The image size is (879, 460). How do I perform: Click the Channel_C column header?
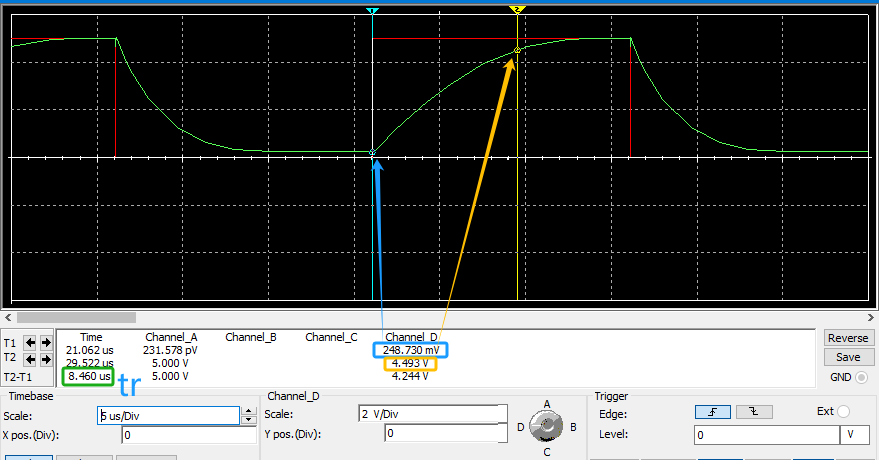click(x=331, y=337)
